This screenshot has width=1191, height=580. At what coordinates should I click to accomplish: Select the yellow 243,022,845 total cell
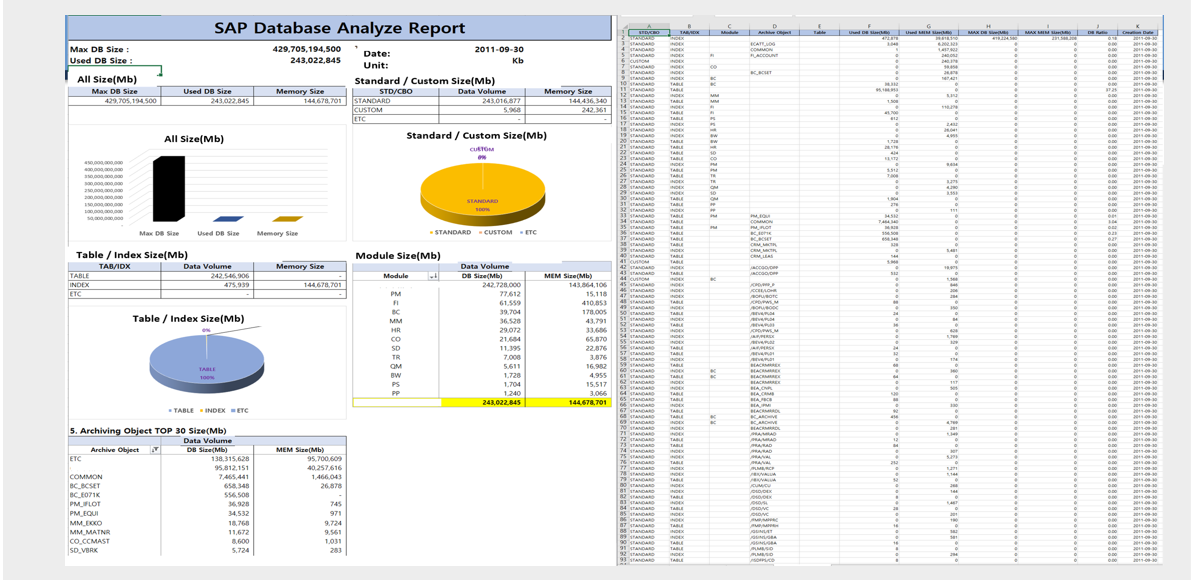point(483,402)
